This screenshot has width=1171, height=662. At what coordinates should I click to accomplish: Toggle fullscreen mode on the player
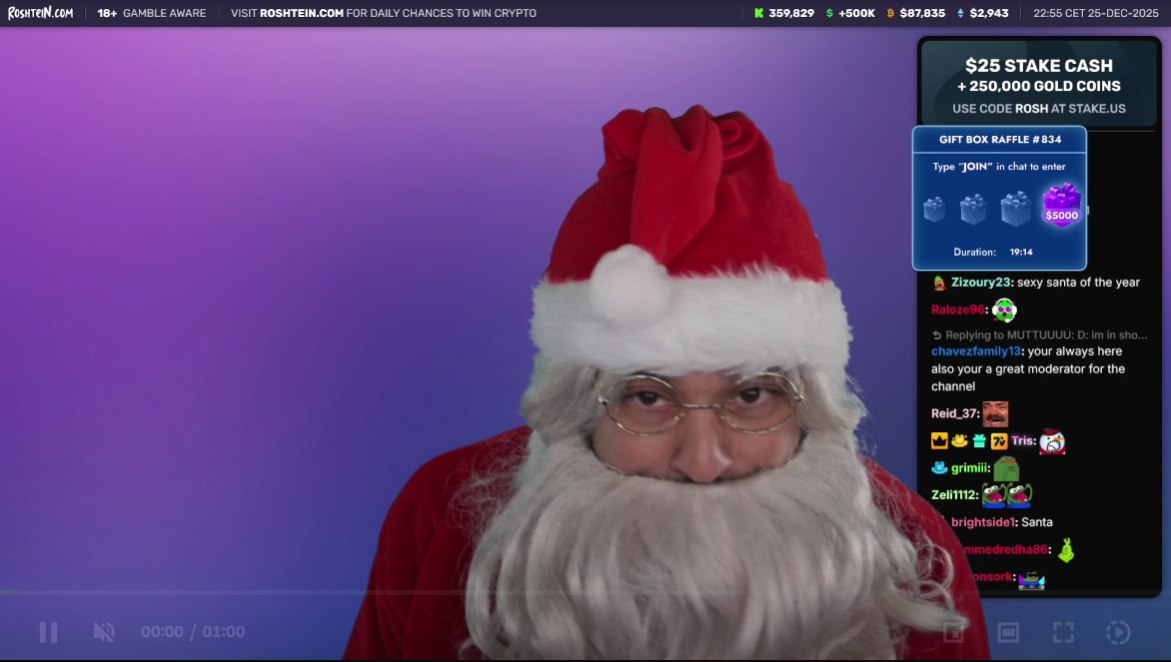click(x=1062, y=631)
